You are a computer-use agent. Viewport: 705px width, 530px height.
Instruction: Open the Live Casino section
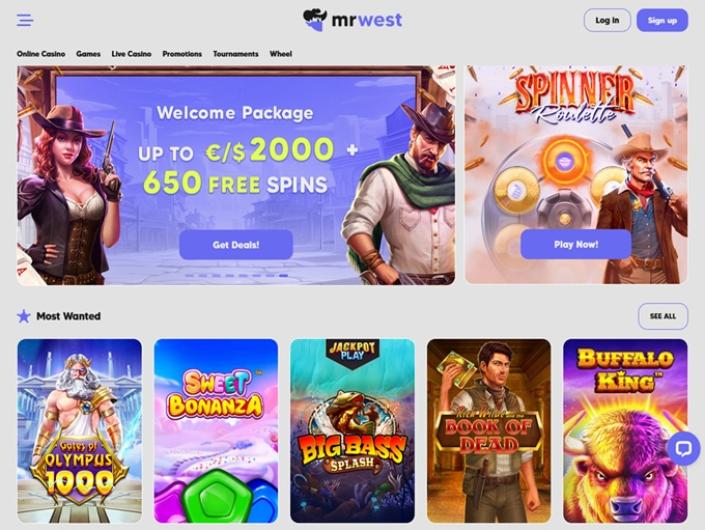click(131, 53)
